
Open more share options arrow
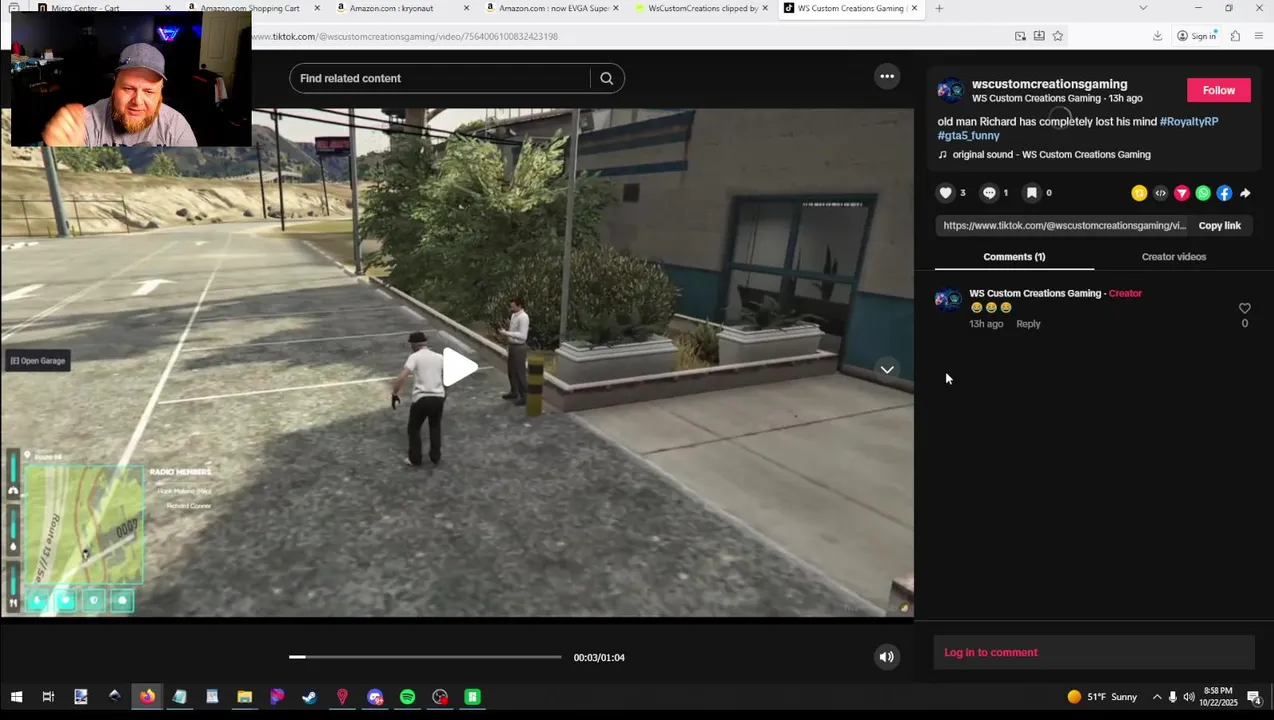(x=1245, y=193)
